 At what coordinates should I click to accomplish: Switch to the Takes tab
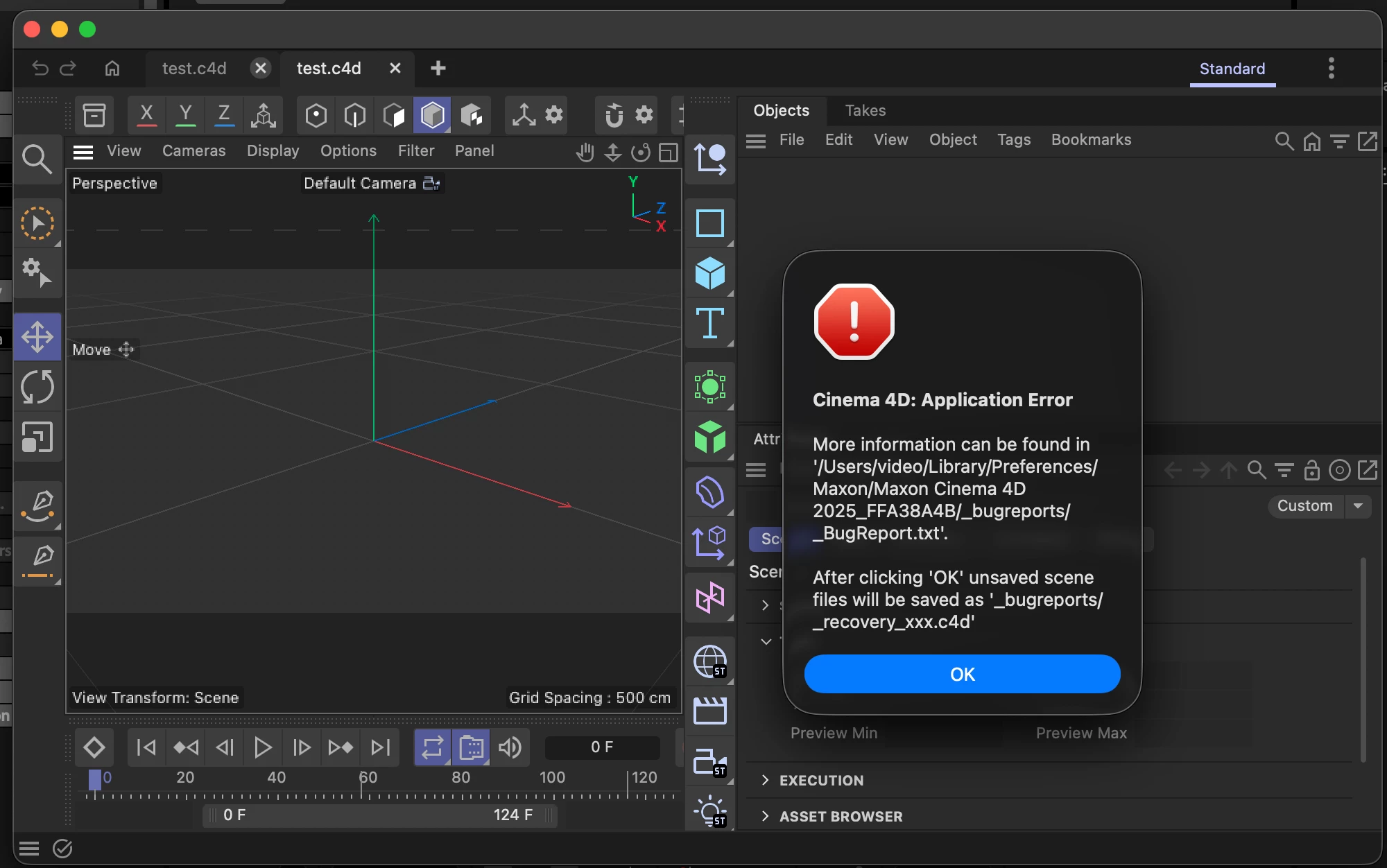(865, 110)
